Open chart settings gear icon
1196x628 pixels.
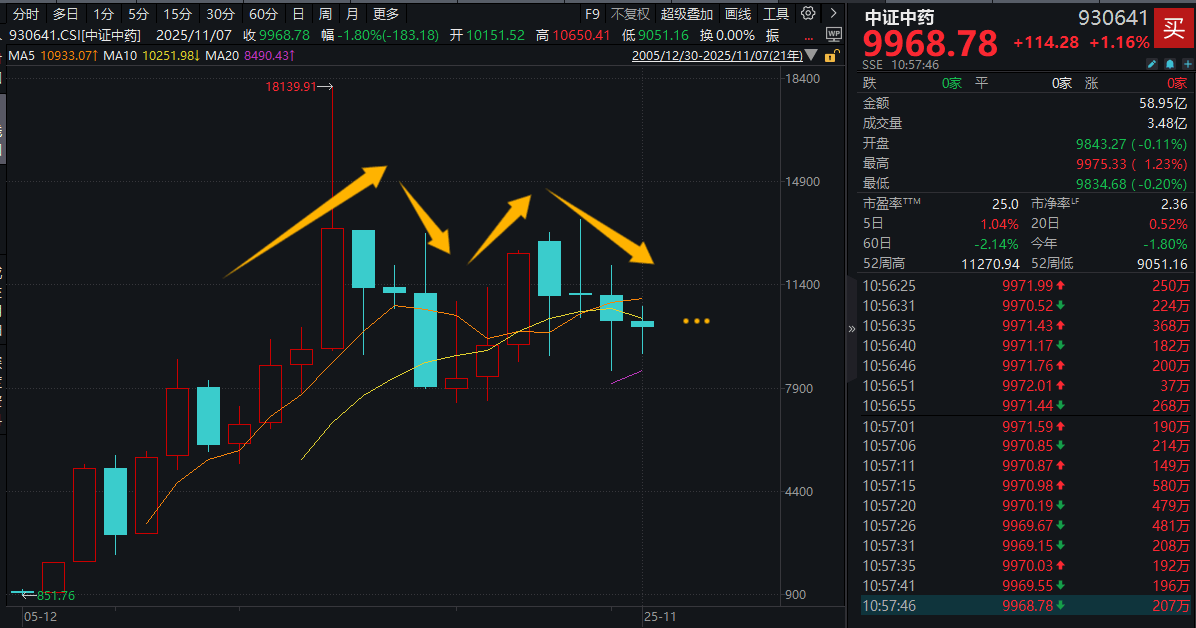click(x=808, y=13)
